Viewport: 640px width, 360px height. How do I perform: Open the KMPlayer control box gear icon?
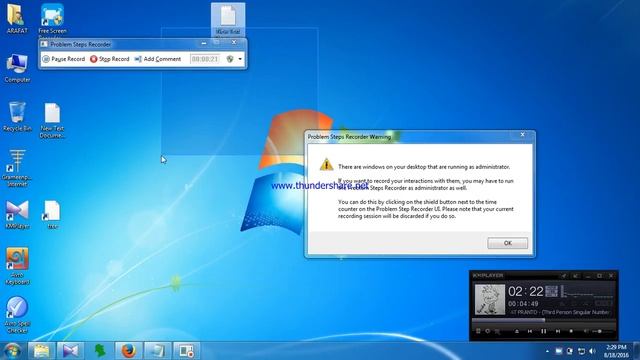(487, 331)
